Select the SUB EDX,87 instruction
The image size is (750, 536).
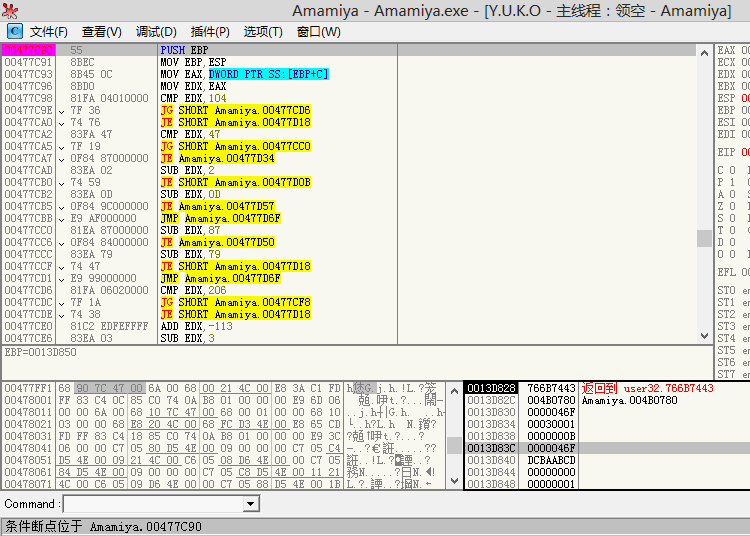(190, 230)
